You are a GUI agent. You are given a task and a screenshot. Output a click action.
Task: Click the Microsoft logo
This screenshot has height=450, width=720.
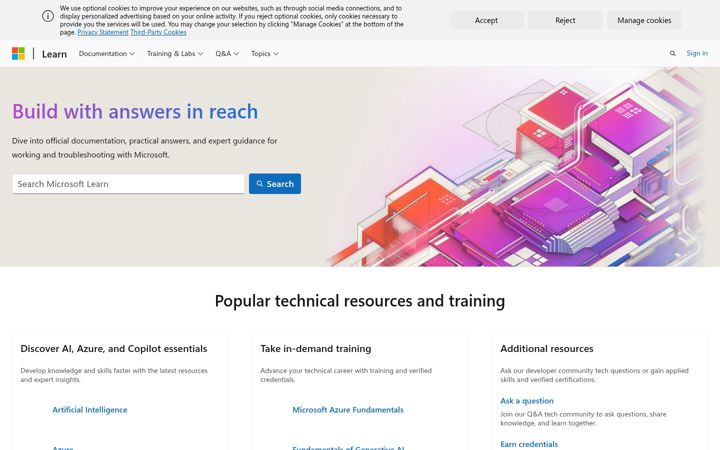pyautogui.click(x=18, y=54)
